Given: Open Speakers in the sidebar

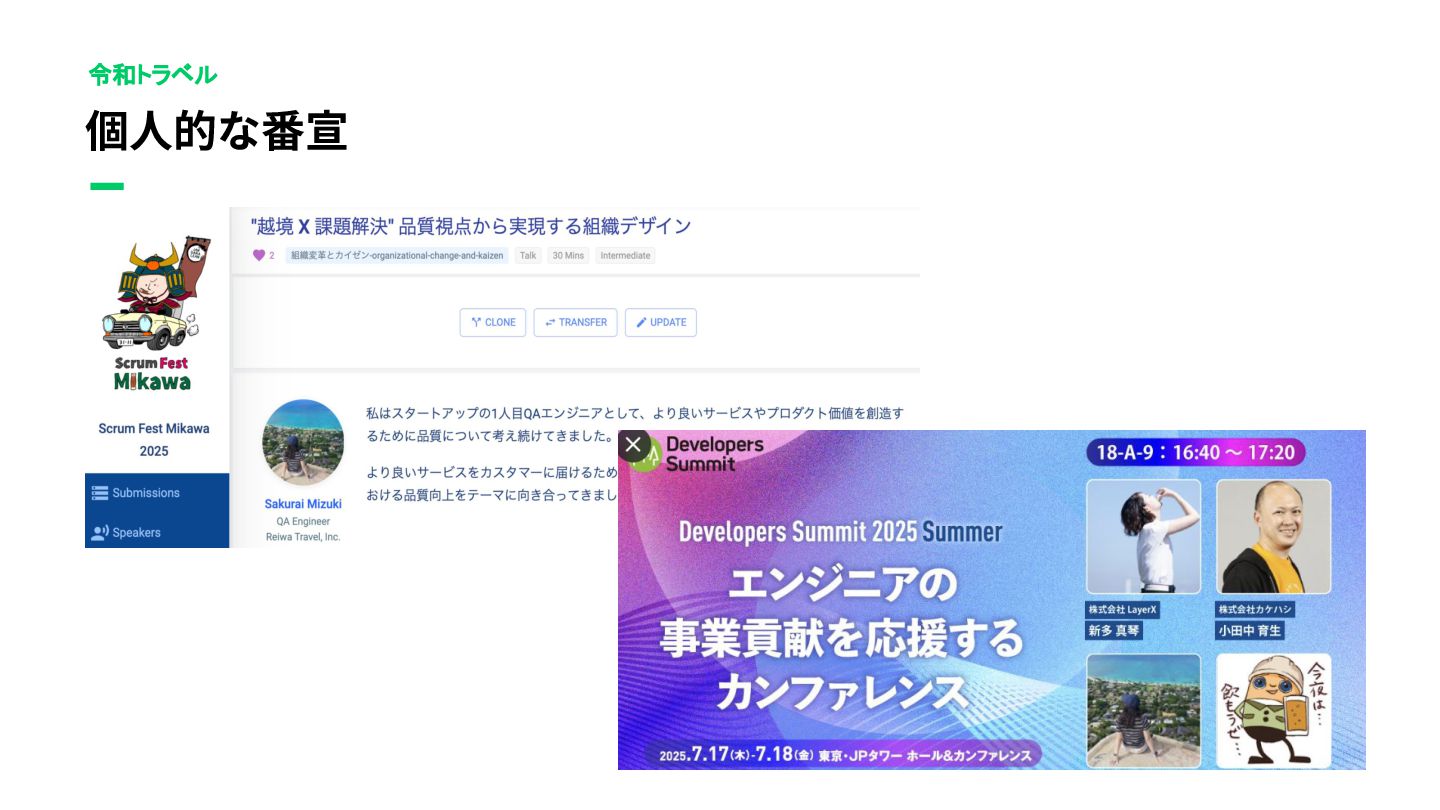Looking at the screenshot, I should (x=157, y=532).
